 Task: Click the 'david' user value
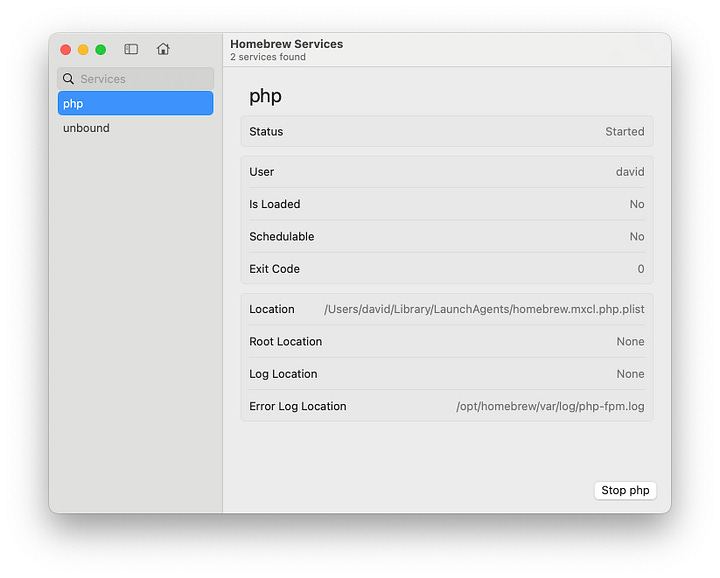click(x=630, y=172)
